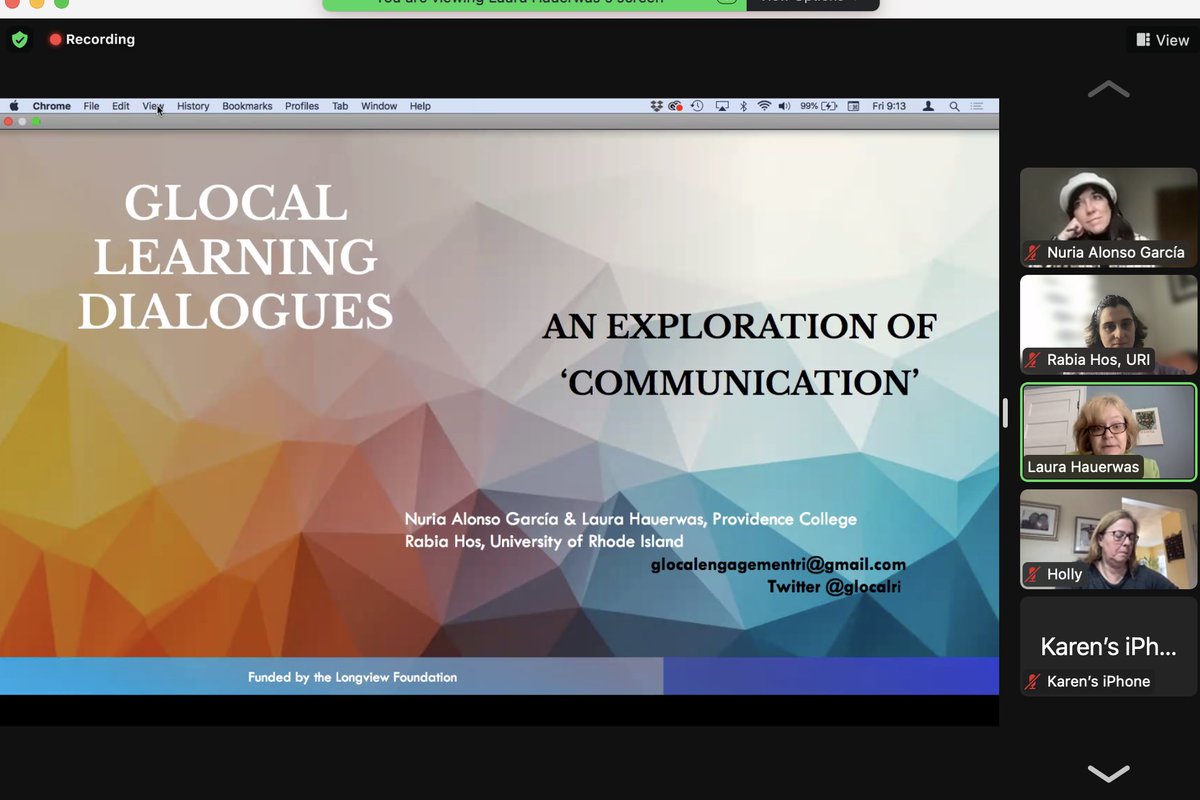Click the AN EXPLORATION OF 'COMMUNICATION' subtitle
This screenshot has height=800, width=1200.
coord(740,354)
